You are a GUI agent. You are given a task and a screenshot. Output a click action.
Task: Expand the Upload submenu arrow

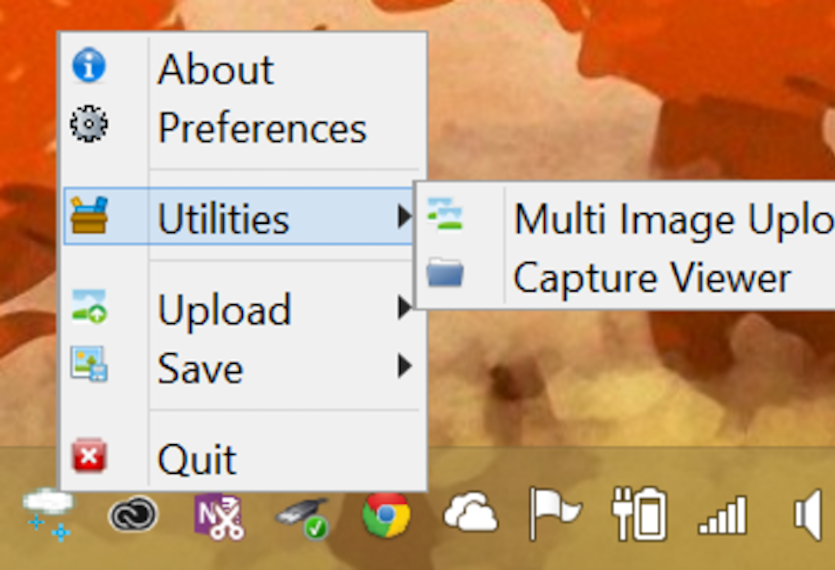(x=405, y=307)
